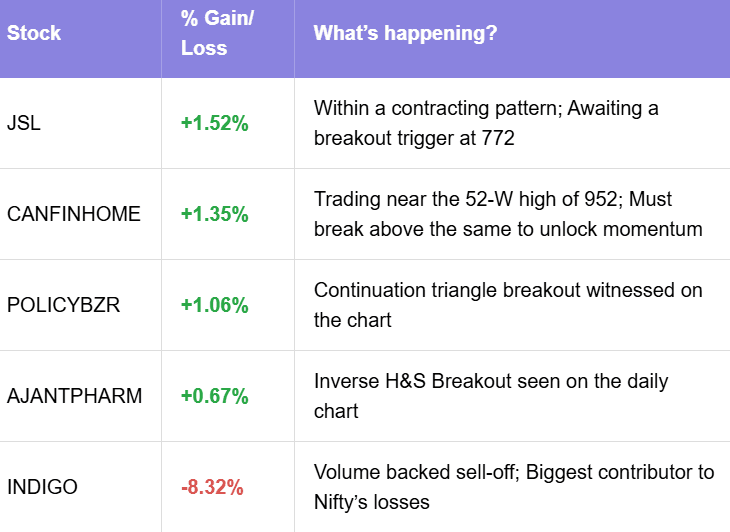Click the Stock column header
The width and height of the screenshot is (730, 532).
pos(34,33)
